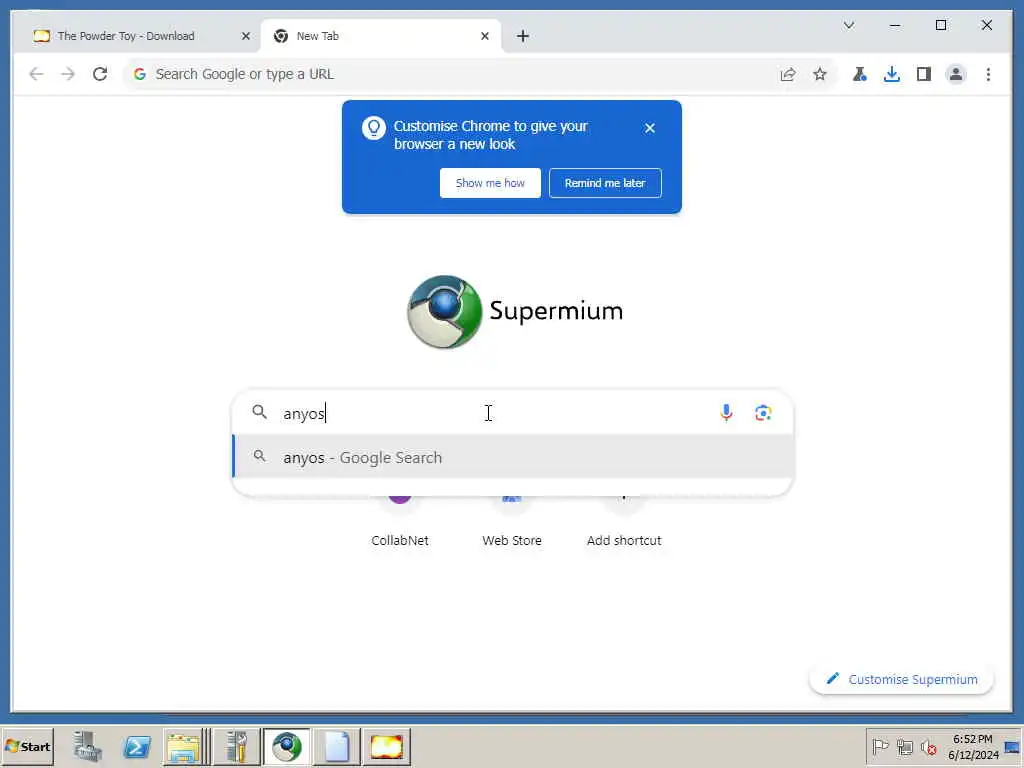The image size is (1024, 768).
Task: Click the lightbulb icon in the popup
Action: tap(374, 128)
